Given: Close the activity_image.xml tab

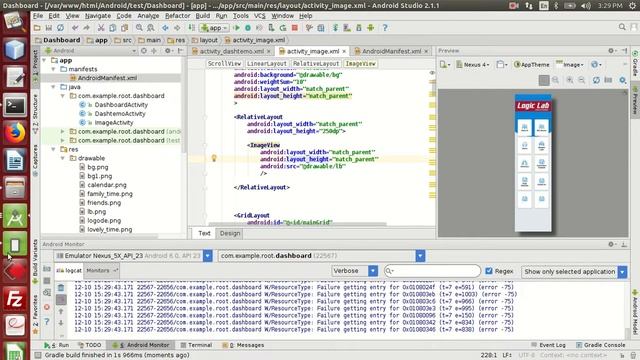Looking at the screenshot, I should pyautogui.click(x=344, y=51).
